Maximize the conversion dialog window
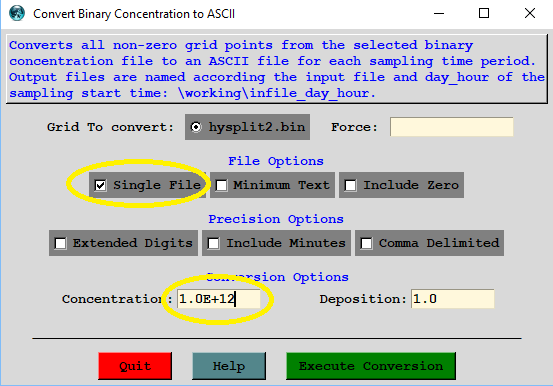 (484, 13)
